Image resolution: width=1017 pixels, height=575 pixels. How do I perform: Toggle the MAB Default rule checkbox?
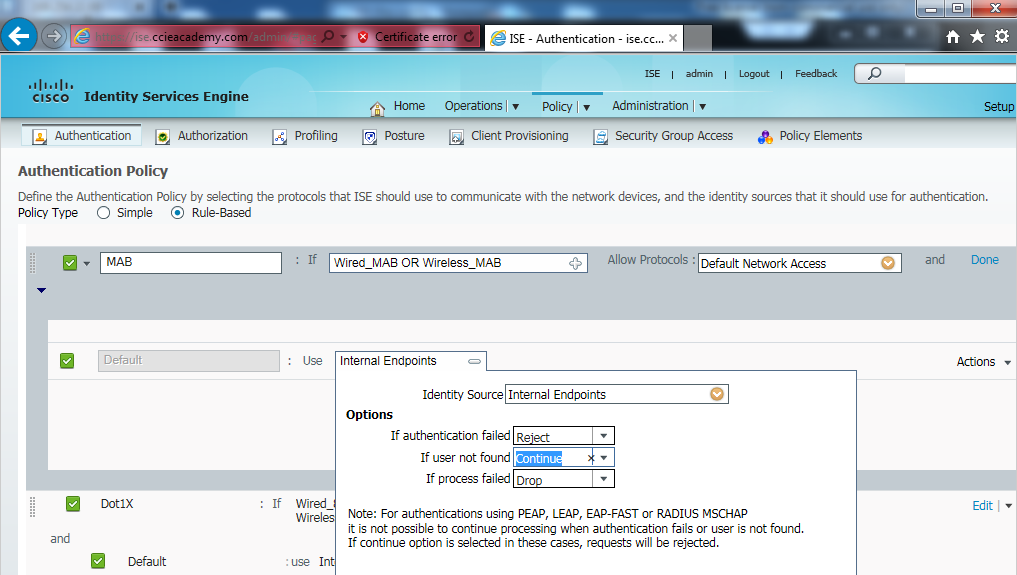(x=67, y=361)
